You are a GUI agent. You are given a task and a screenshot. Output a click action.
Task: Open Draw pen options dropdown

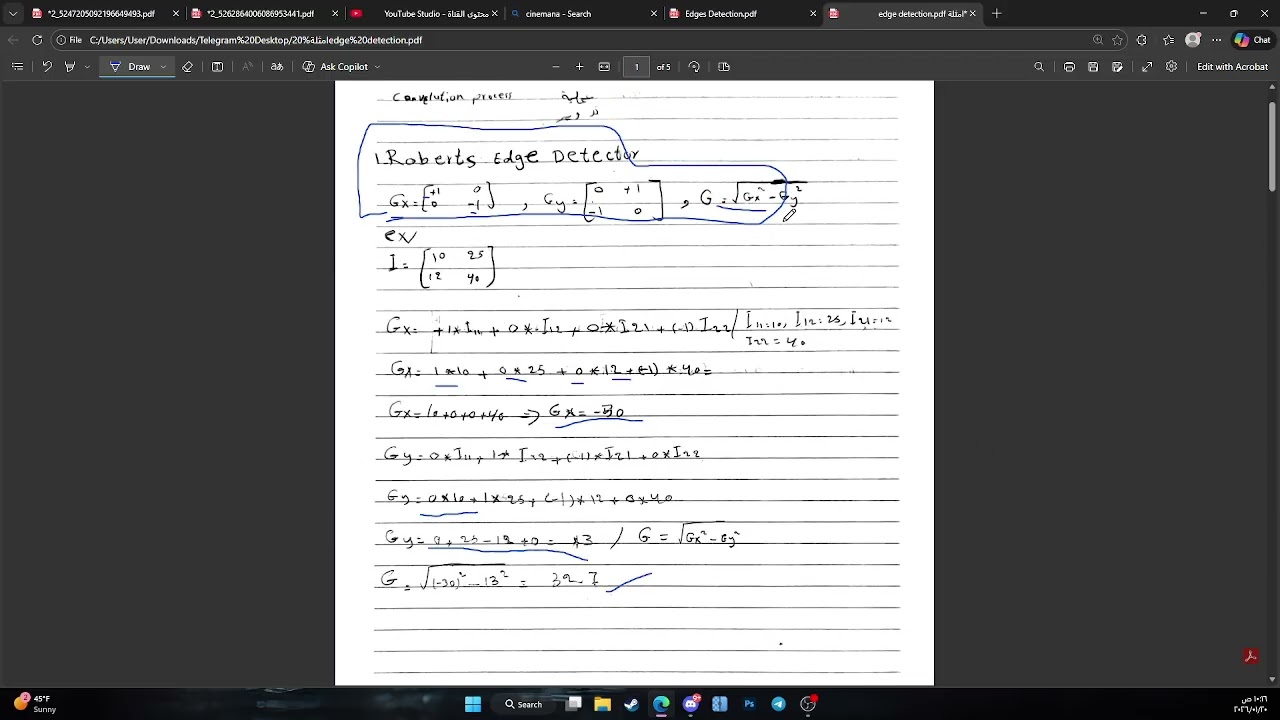tap(163, 67)
